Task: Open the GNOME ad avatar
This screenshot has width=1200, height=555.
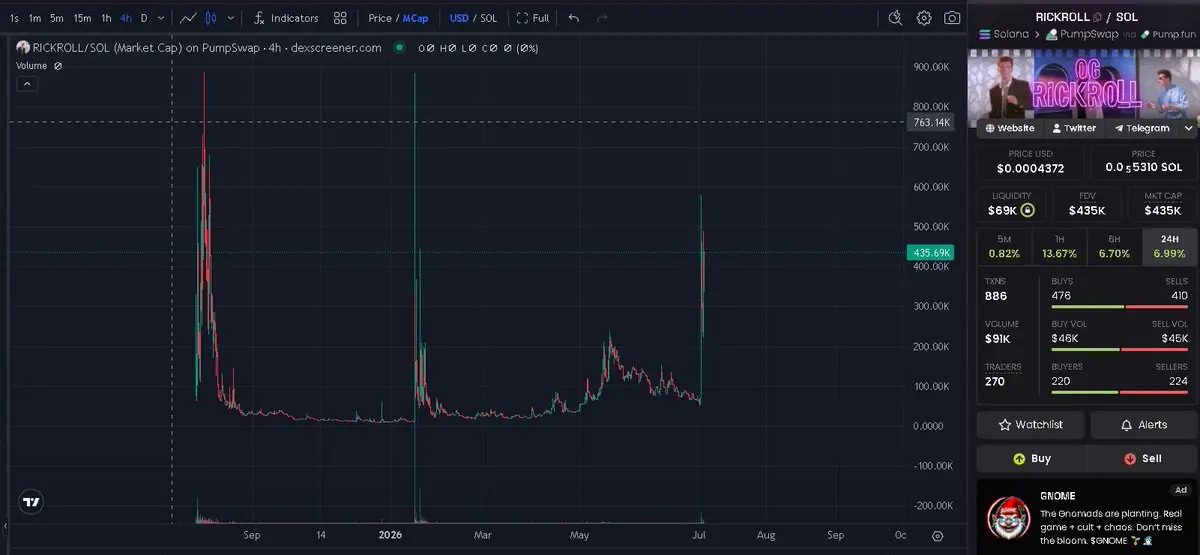Action: [1008, 517]
